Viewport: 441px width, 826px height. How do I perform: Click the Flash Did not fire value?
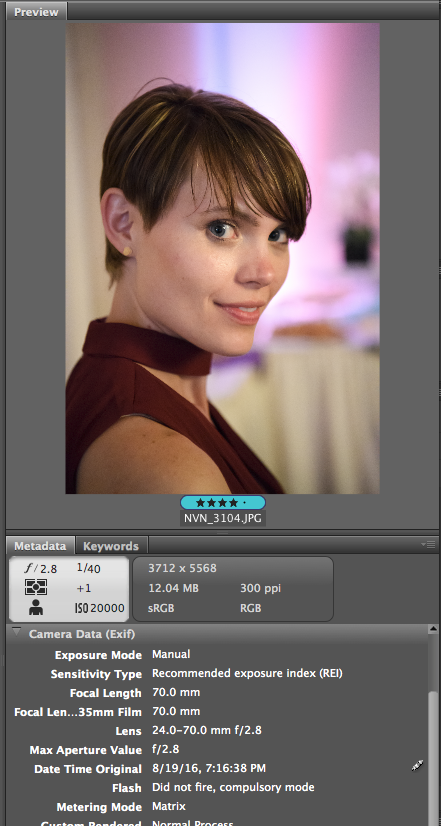[x=233, y=787]
